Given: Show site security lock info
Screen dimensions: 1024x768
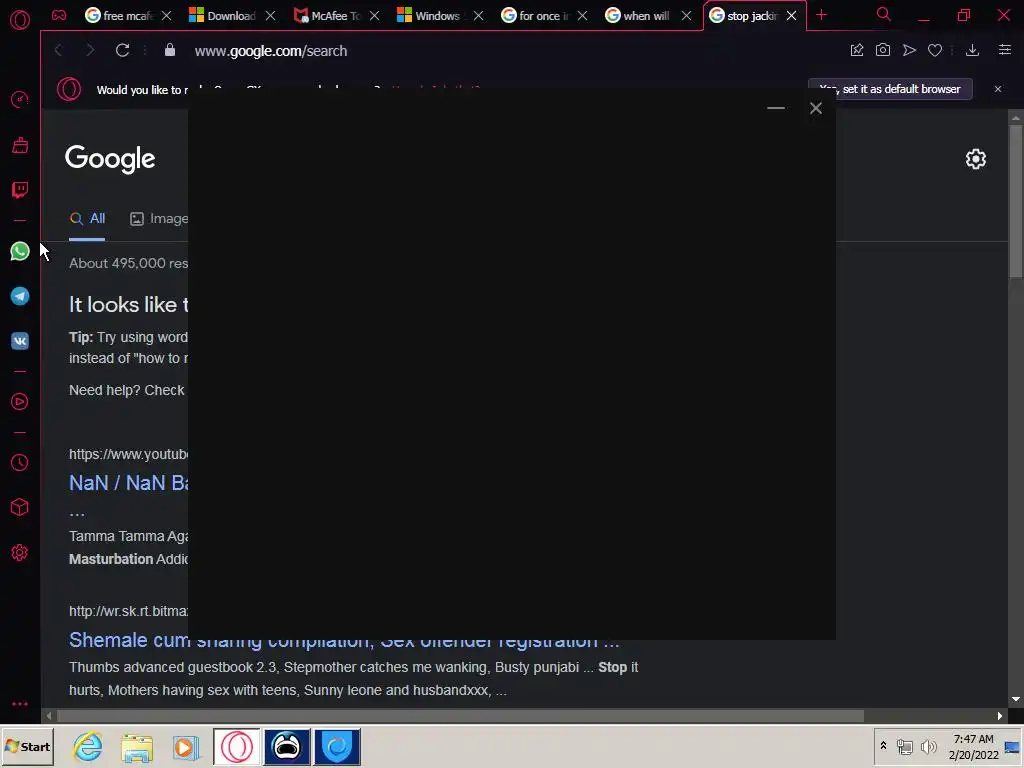Looking at the screenshot, I should (x=170, y=50).
